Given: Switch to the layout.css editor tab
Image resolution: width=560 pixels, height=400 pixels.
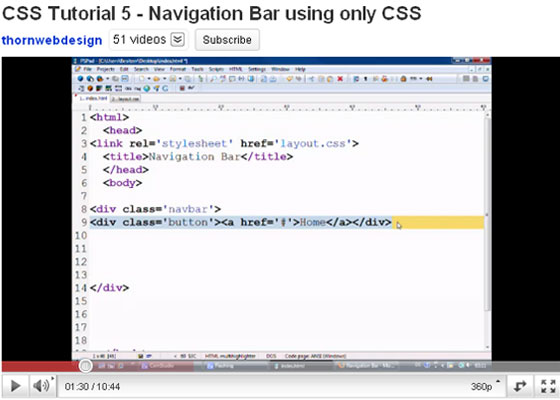Looking at the screenshot, I should click(125, 99).
